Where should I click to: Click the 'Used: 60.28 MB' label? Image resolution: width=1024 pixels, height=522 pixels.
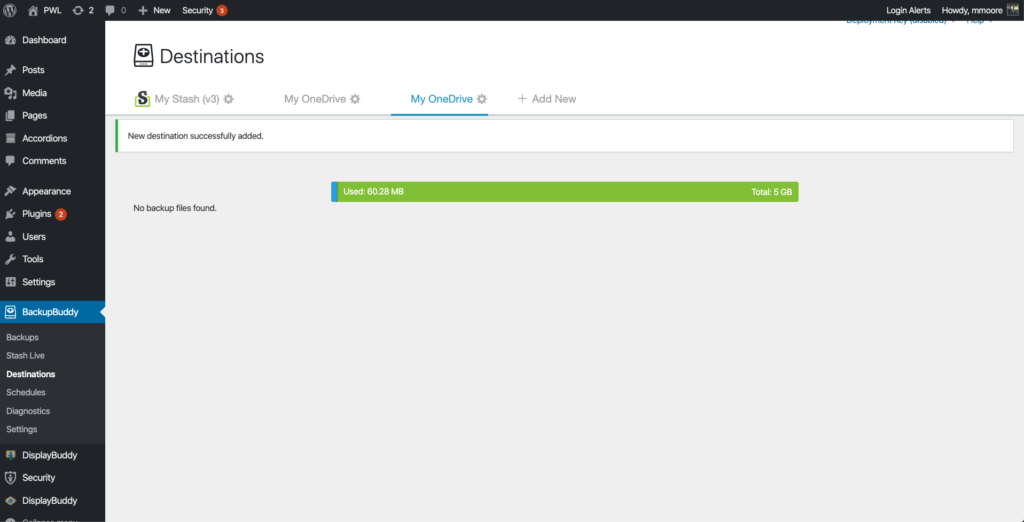coord(374,192)
